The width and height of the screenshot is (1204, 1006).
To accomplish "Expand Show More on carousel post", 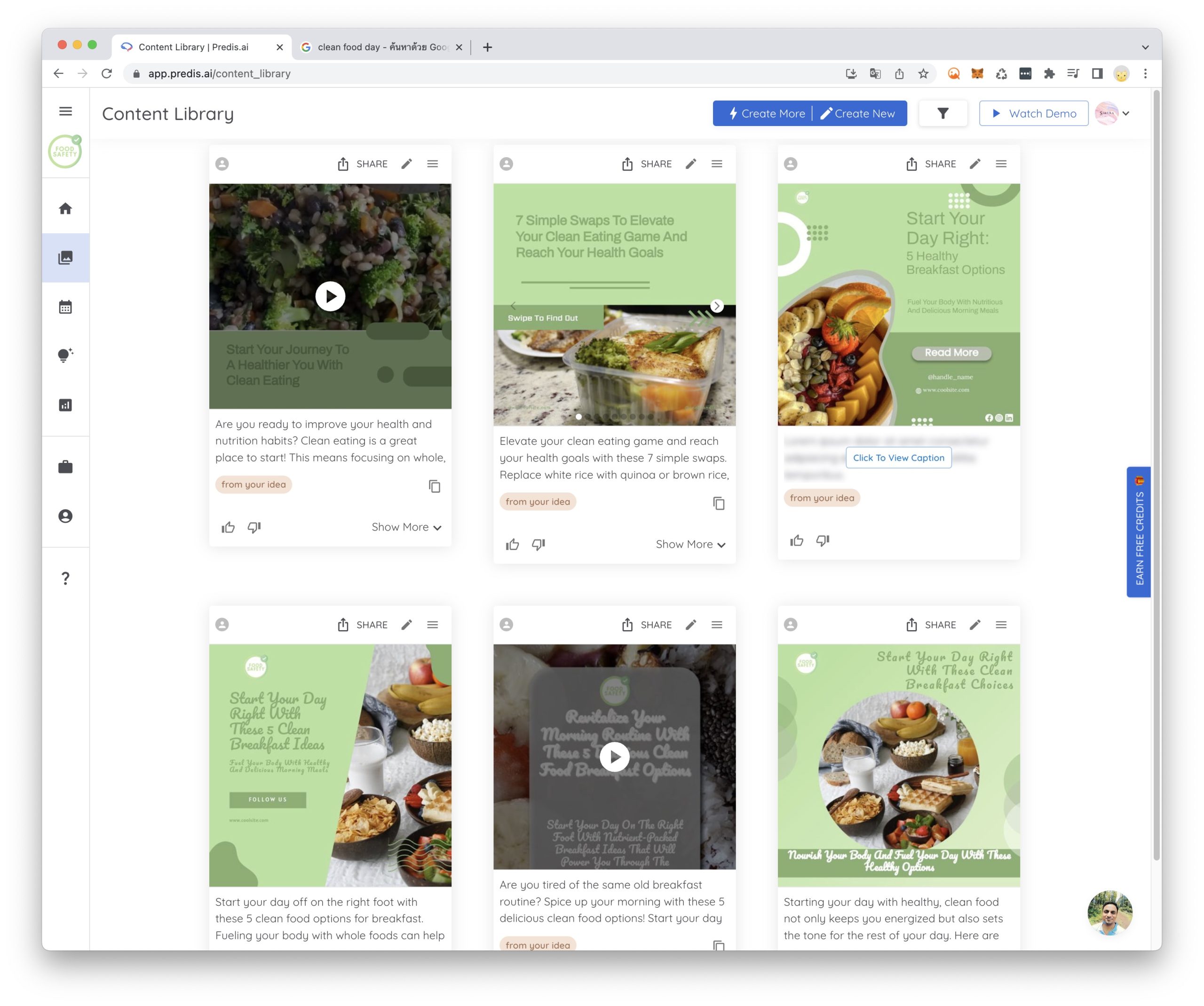I will pyautogui.click(x=690, y=545).
